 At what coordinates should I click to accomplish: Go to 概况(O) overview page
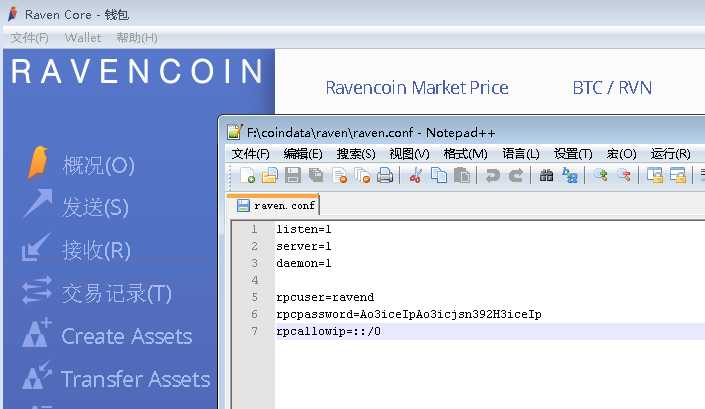(x=98, y=166)
